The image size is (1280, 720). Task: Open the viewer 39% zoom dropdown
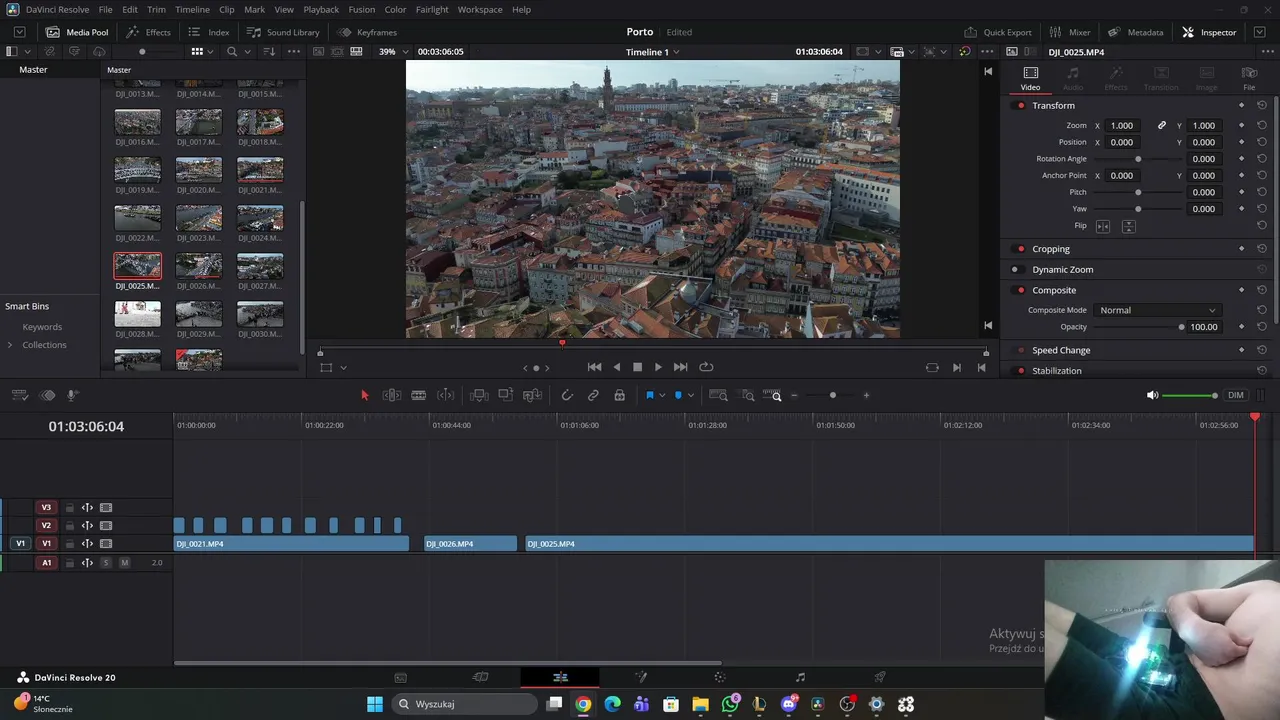coord(394,52)
